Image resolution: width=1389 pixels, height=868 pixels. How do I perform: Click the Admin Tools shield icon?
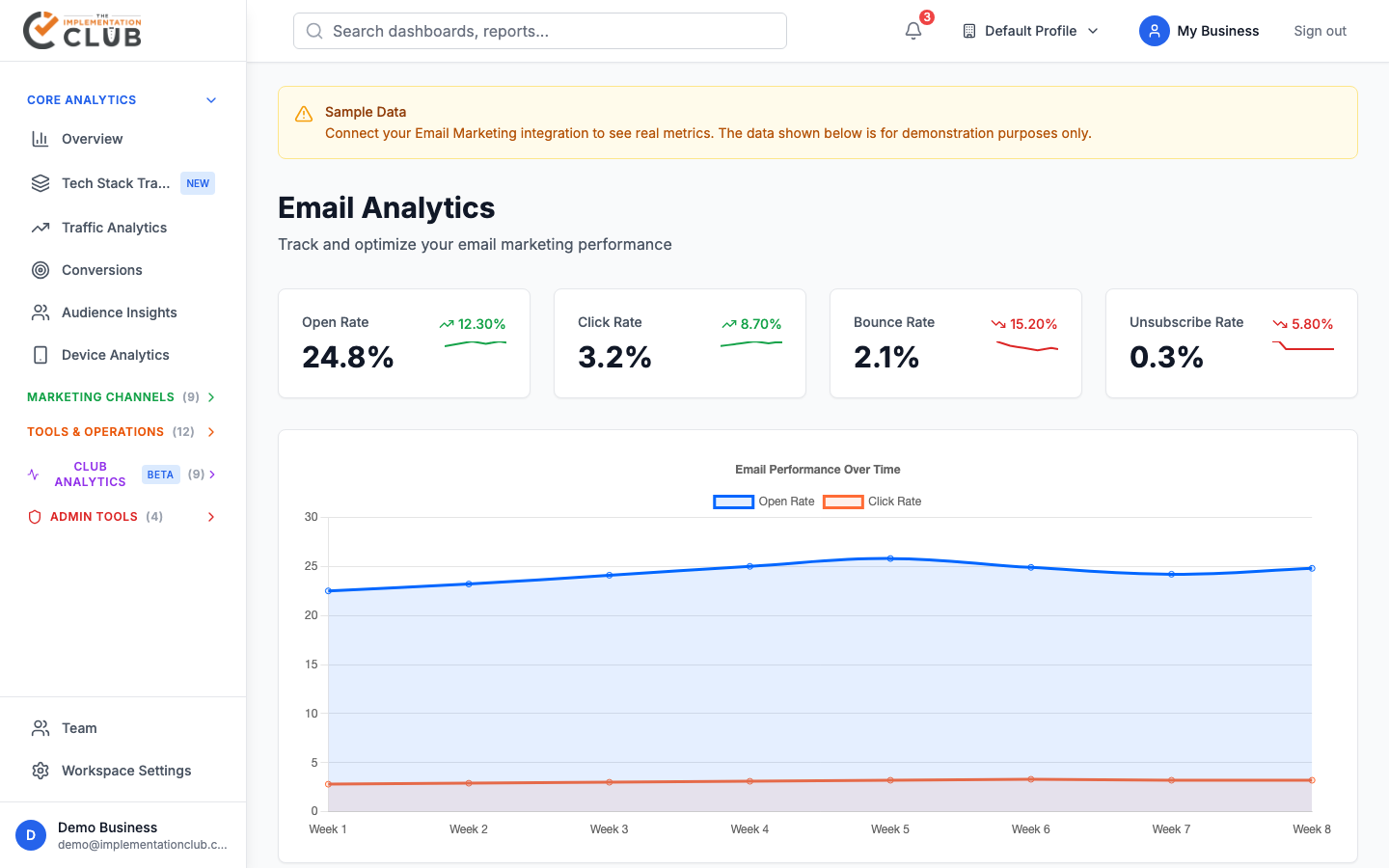click(x=35, y=516)
